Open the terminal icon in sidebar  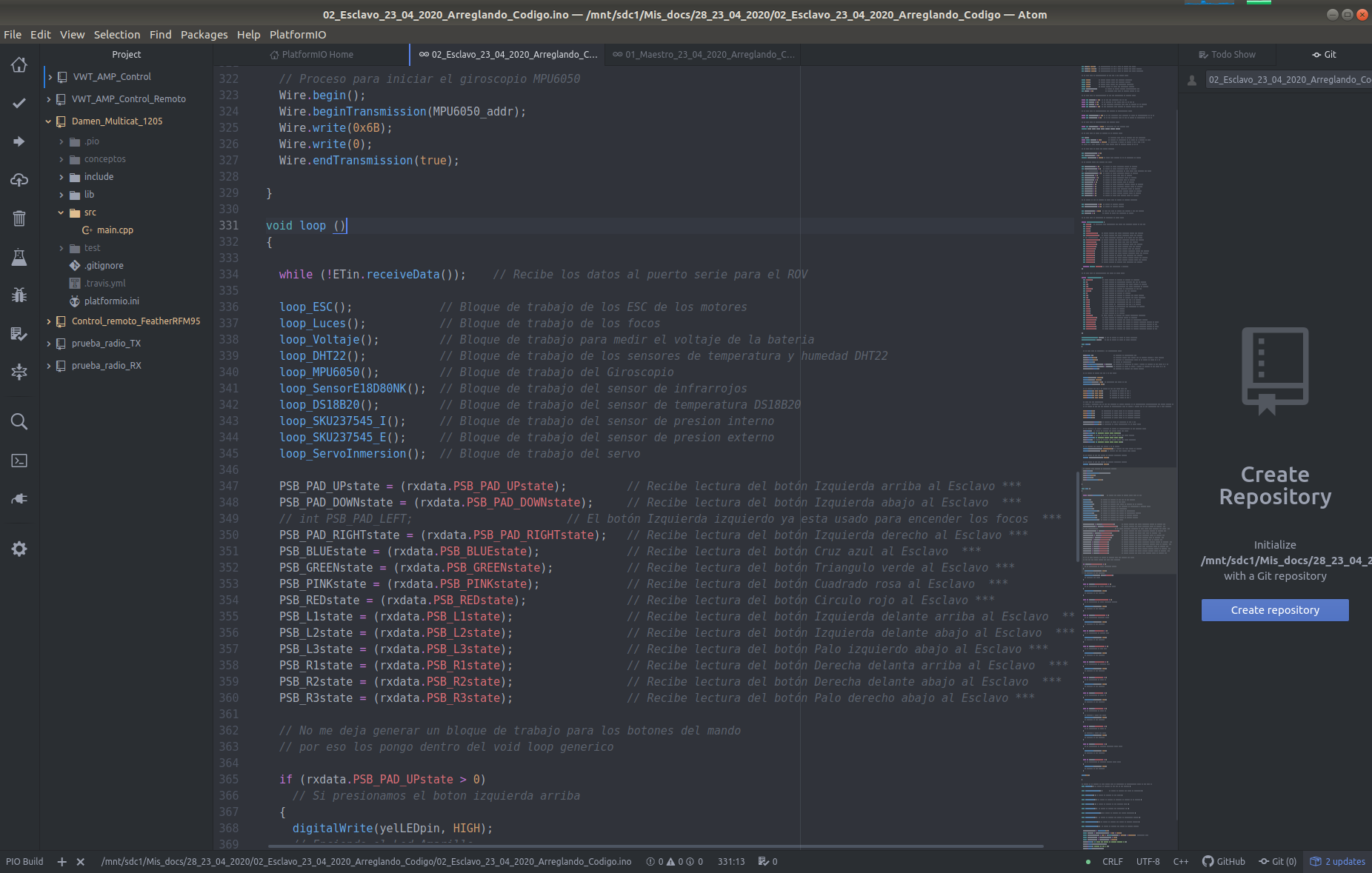(19, 461)
